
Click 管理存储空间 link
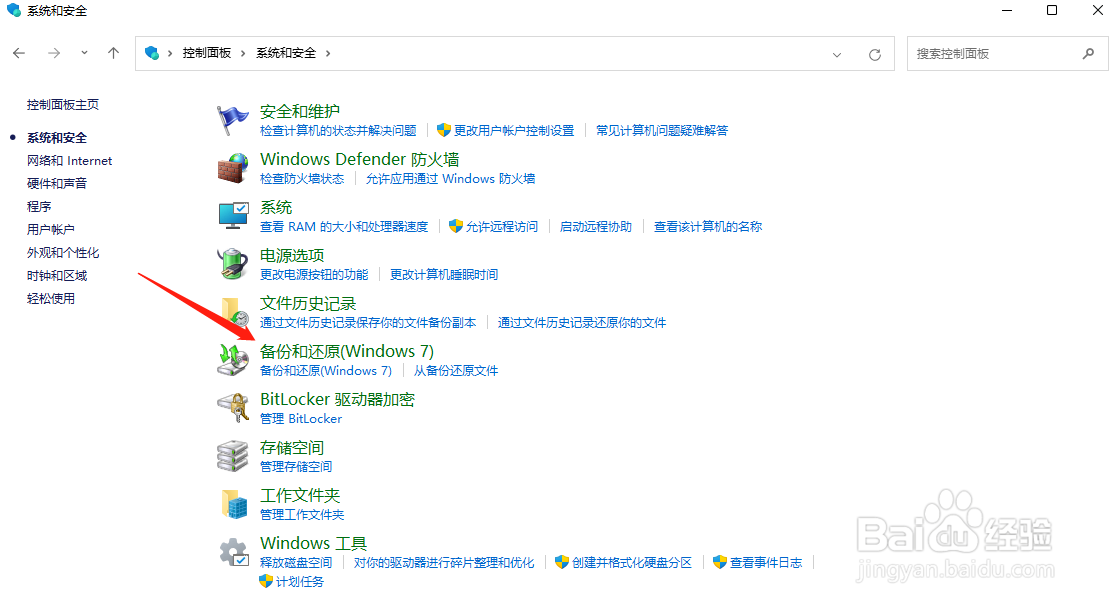[296, 467]
